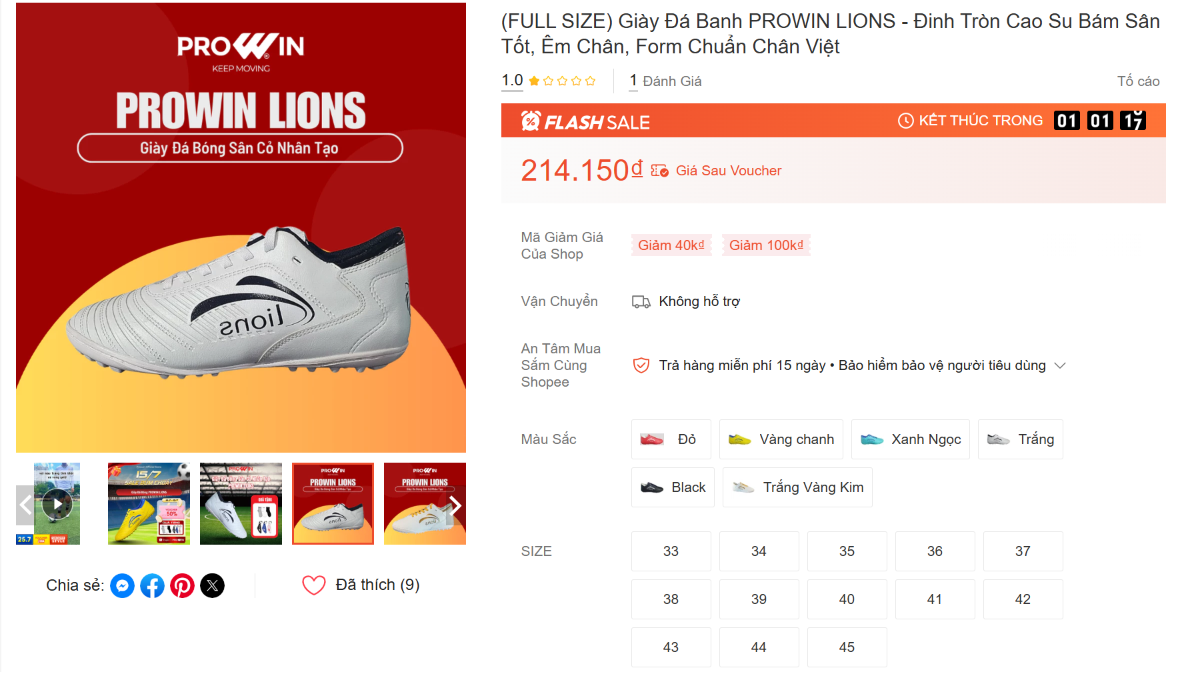Play the product video thumbnail
This screenshot has height=673, width=1192.
pyautogui.click(x=57, y=503)
